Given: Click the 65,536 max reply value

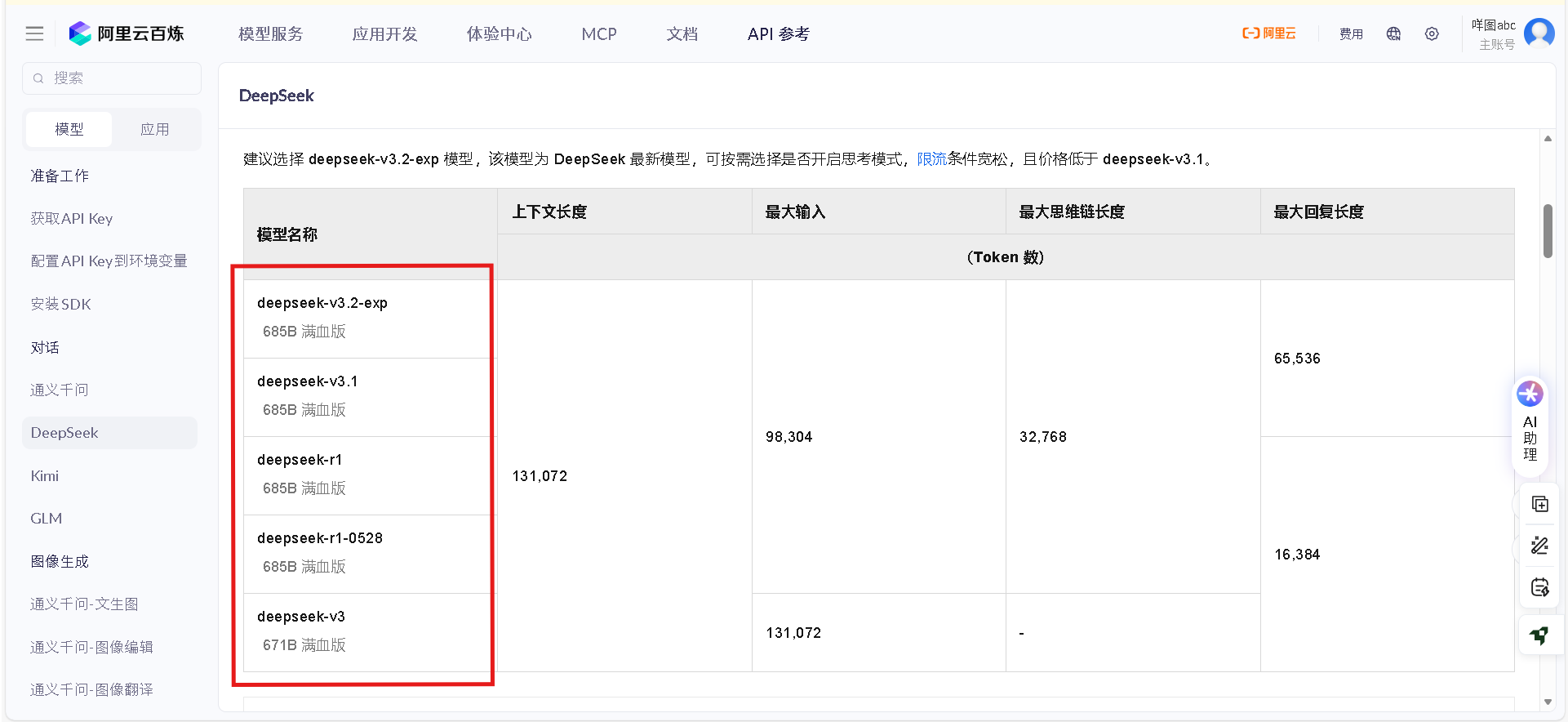Looking at the screenshot, I should point(1297,359).
